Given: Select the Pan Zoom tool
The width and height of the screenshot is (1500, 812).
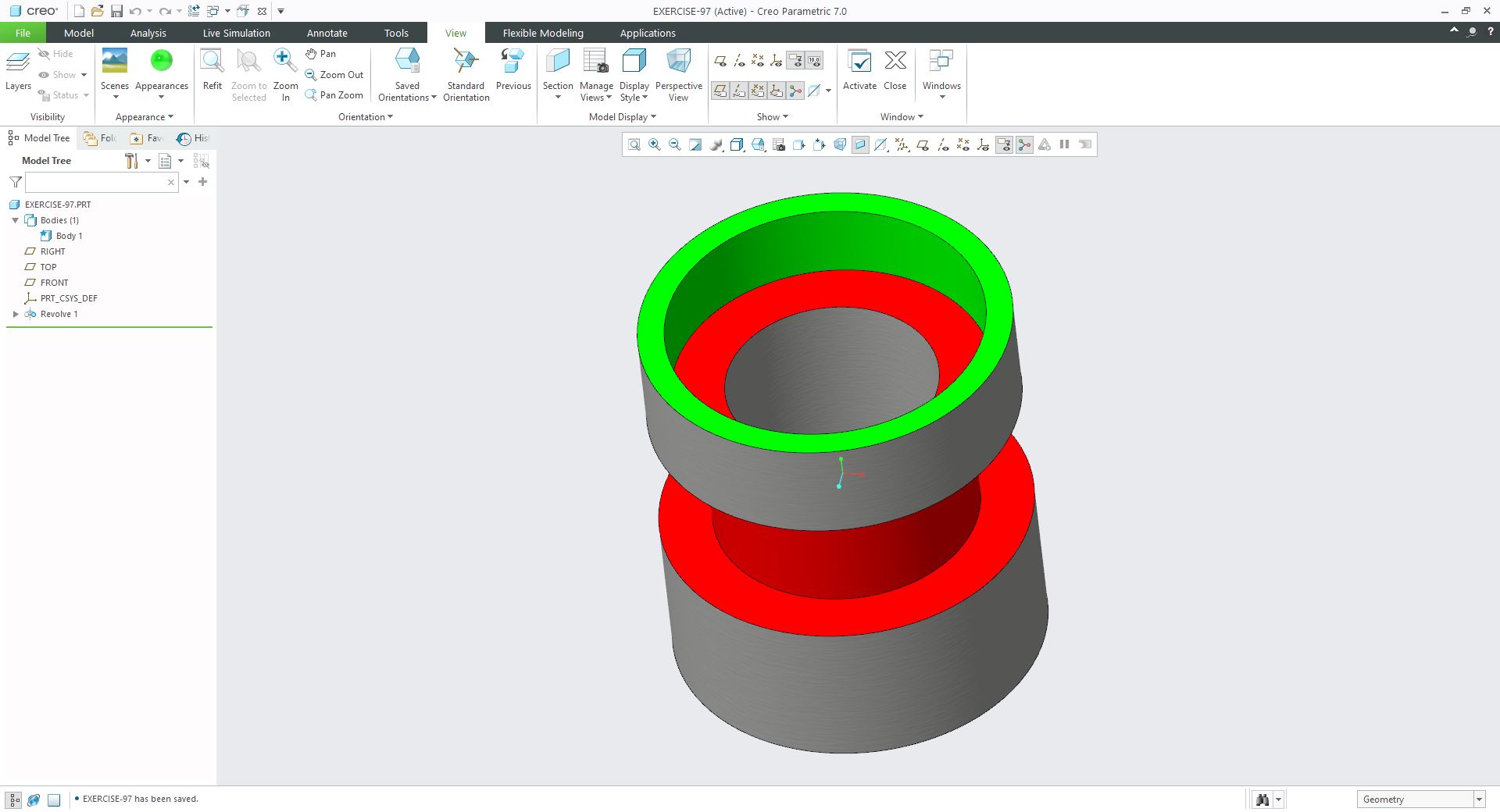Looking at the screenshot, I should (334, 95).
